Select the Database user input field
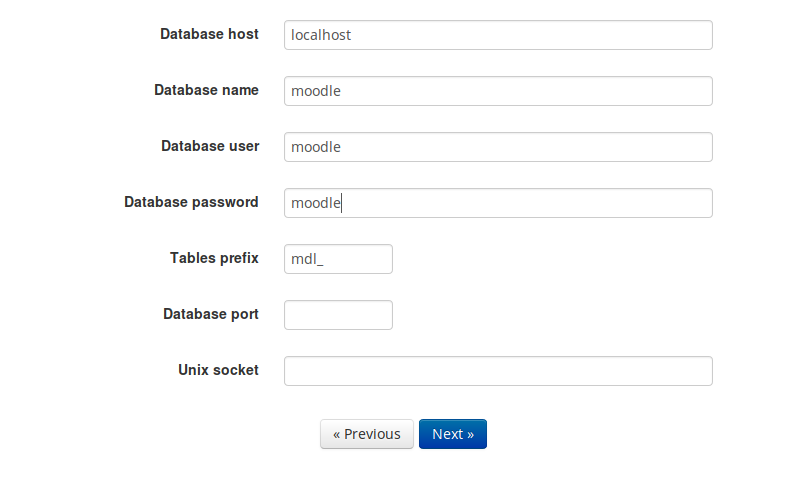The image size is (799, 481). coord(498,147)
